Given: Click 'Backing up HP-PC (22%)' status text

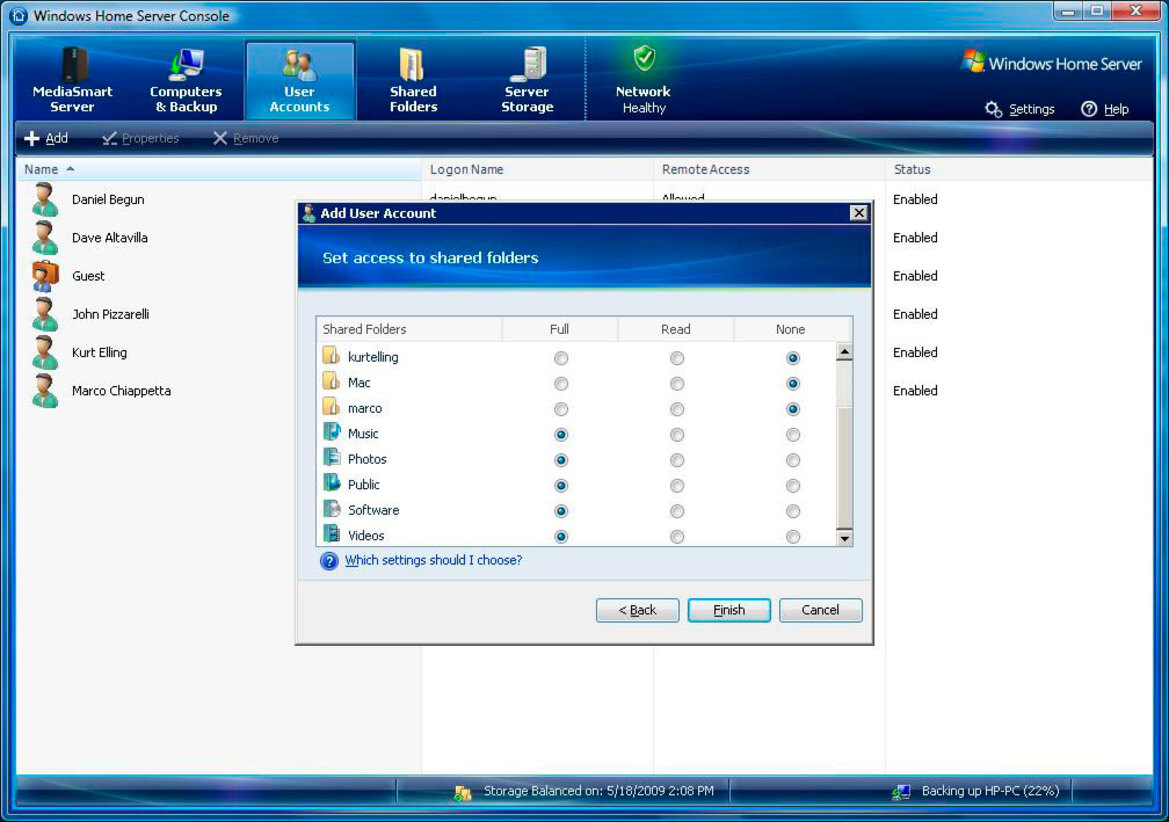Looking at the screenshot, I should point(990,791).
